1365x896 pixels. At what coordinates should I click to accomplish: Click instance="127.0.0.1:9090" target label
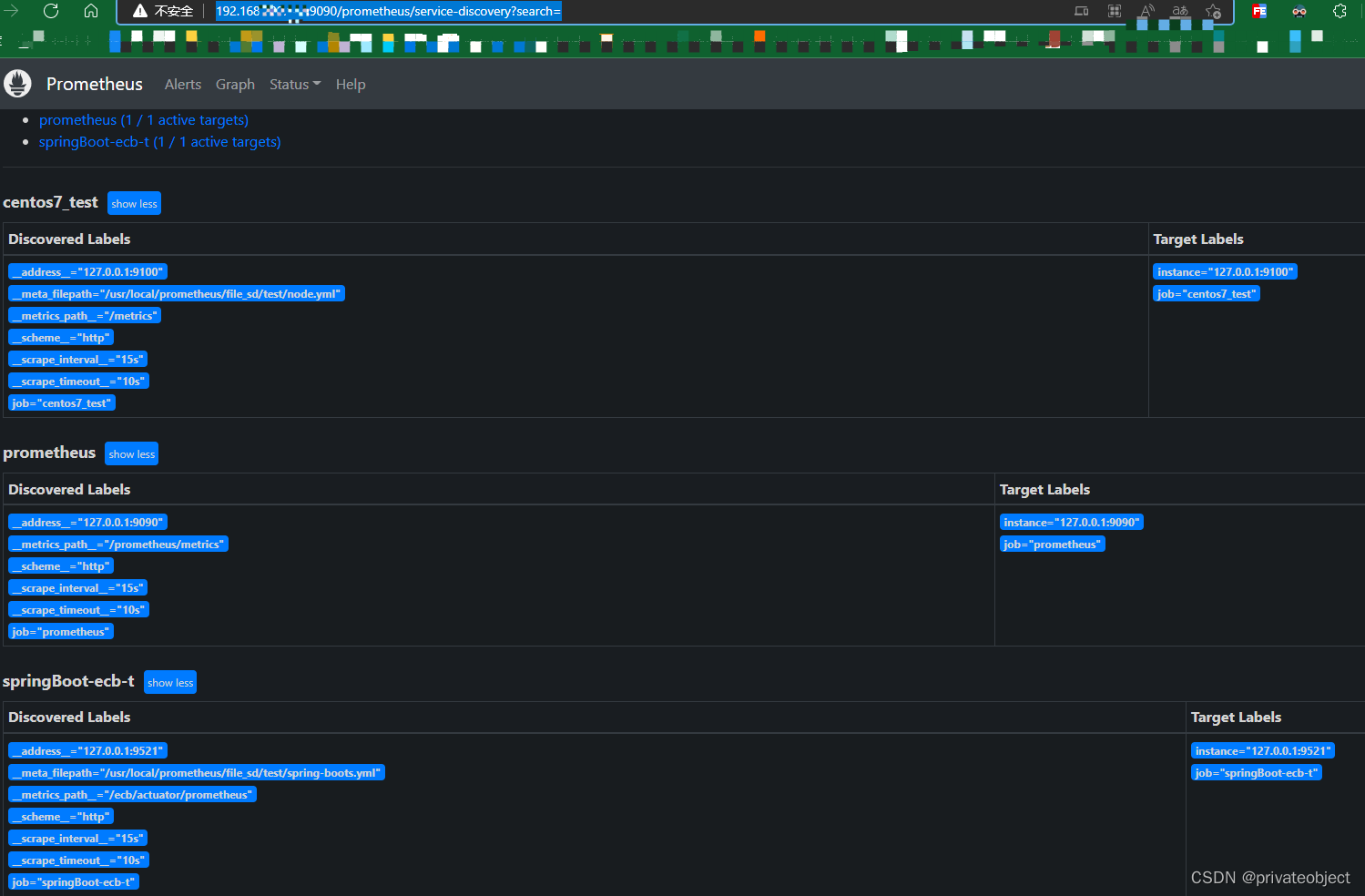(x=1071, y=522)
